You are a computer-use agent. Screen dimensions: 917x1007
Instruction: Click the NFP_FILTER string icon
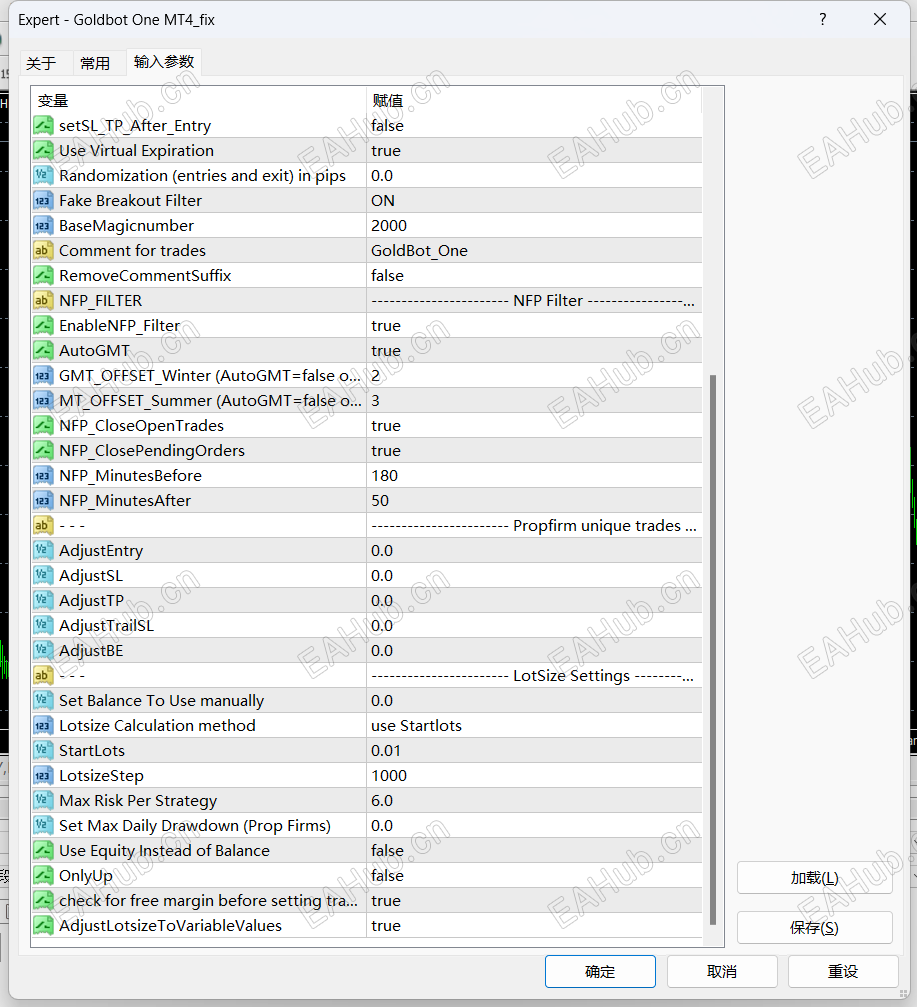point(43,301)
